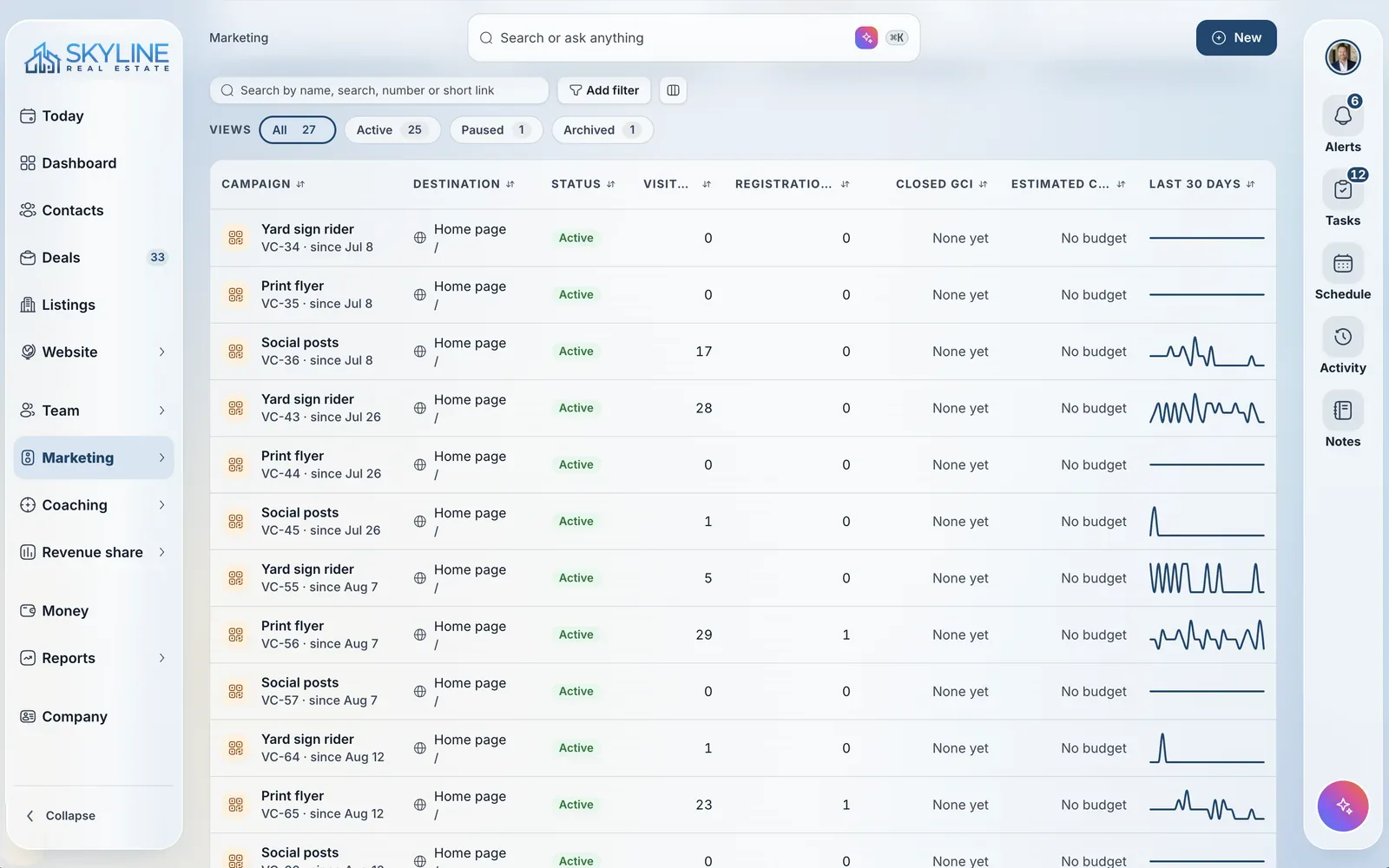This screenshot has width=1389, height=868.
Task: Click the QR code icon for VC-43
Action: [235, 408]
